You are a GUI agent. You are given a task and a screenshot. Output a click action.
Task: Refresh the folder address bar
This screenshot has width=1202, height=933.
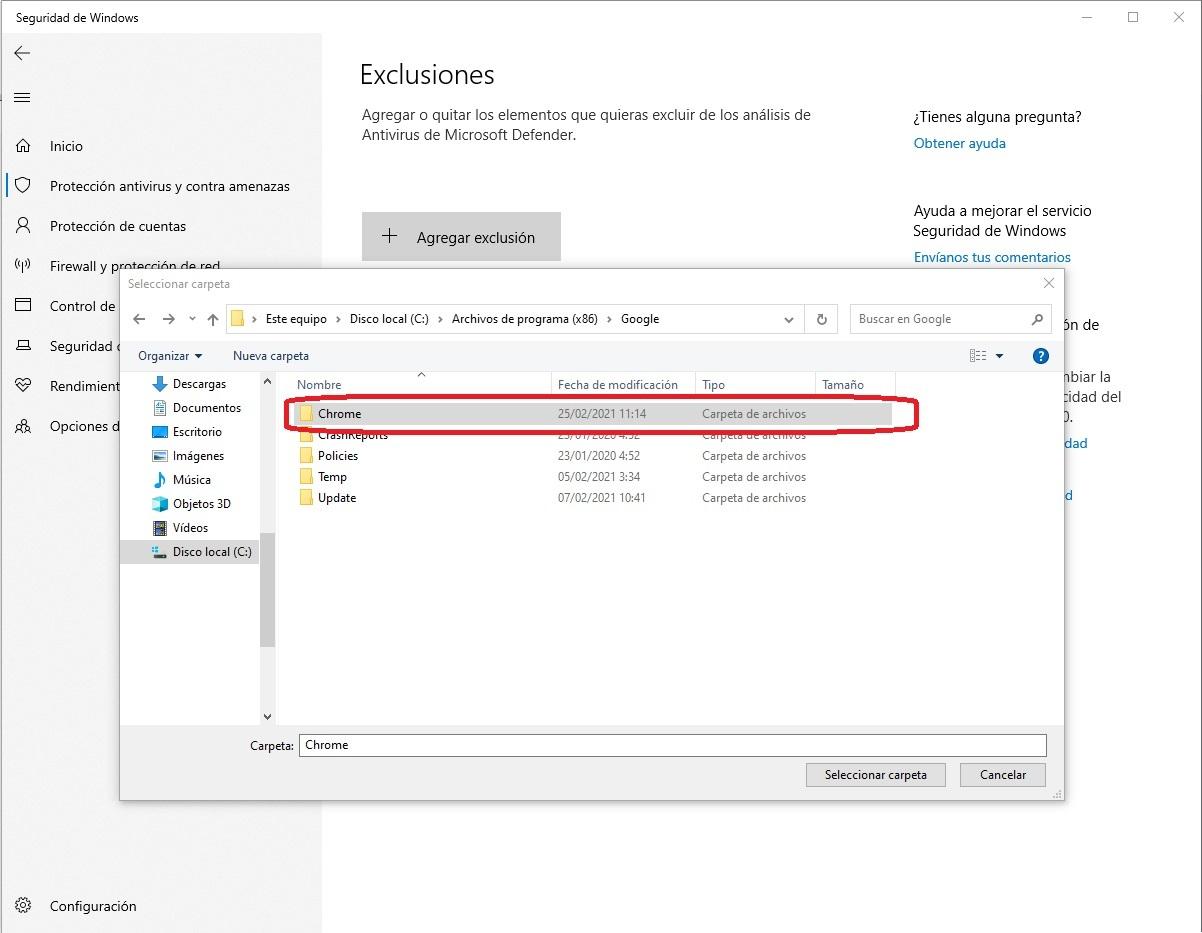tap(821, 319)
